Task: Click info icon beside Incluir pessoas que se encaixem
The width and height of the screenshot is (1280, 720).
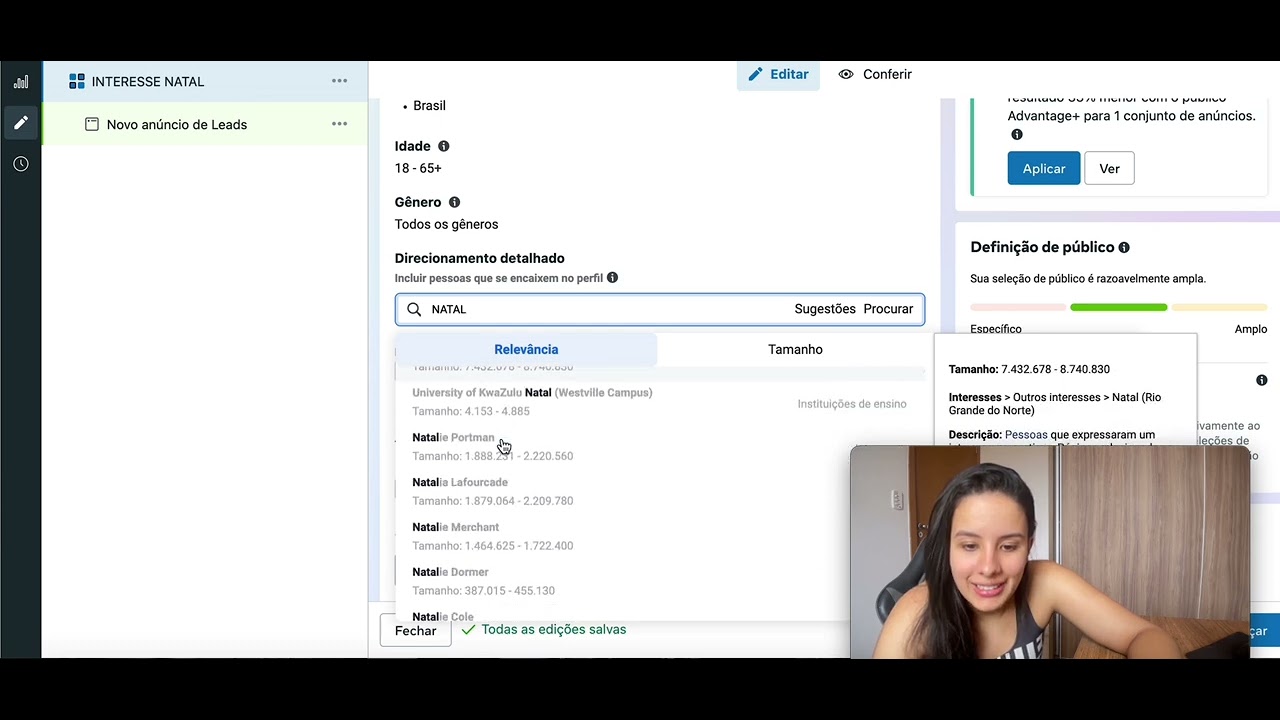Action: (x=612, y=278)
